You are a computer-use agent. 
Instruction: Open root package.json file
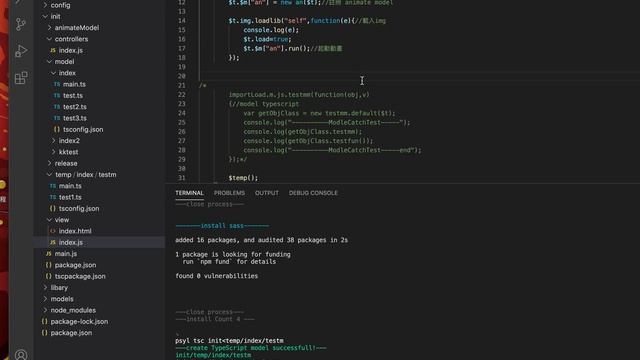tap(71, 333)
